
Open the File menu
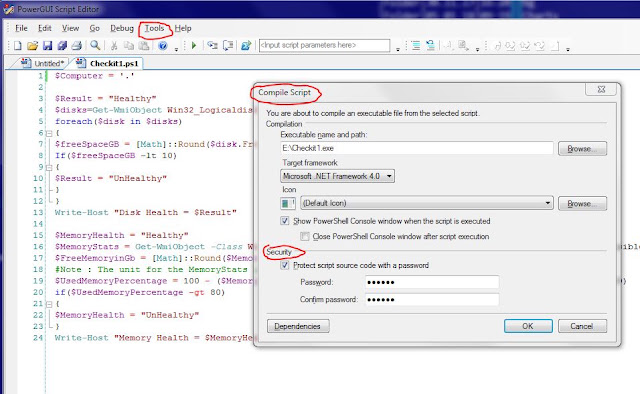[x=21, y=28]
